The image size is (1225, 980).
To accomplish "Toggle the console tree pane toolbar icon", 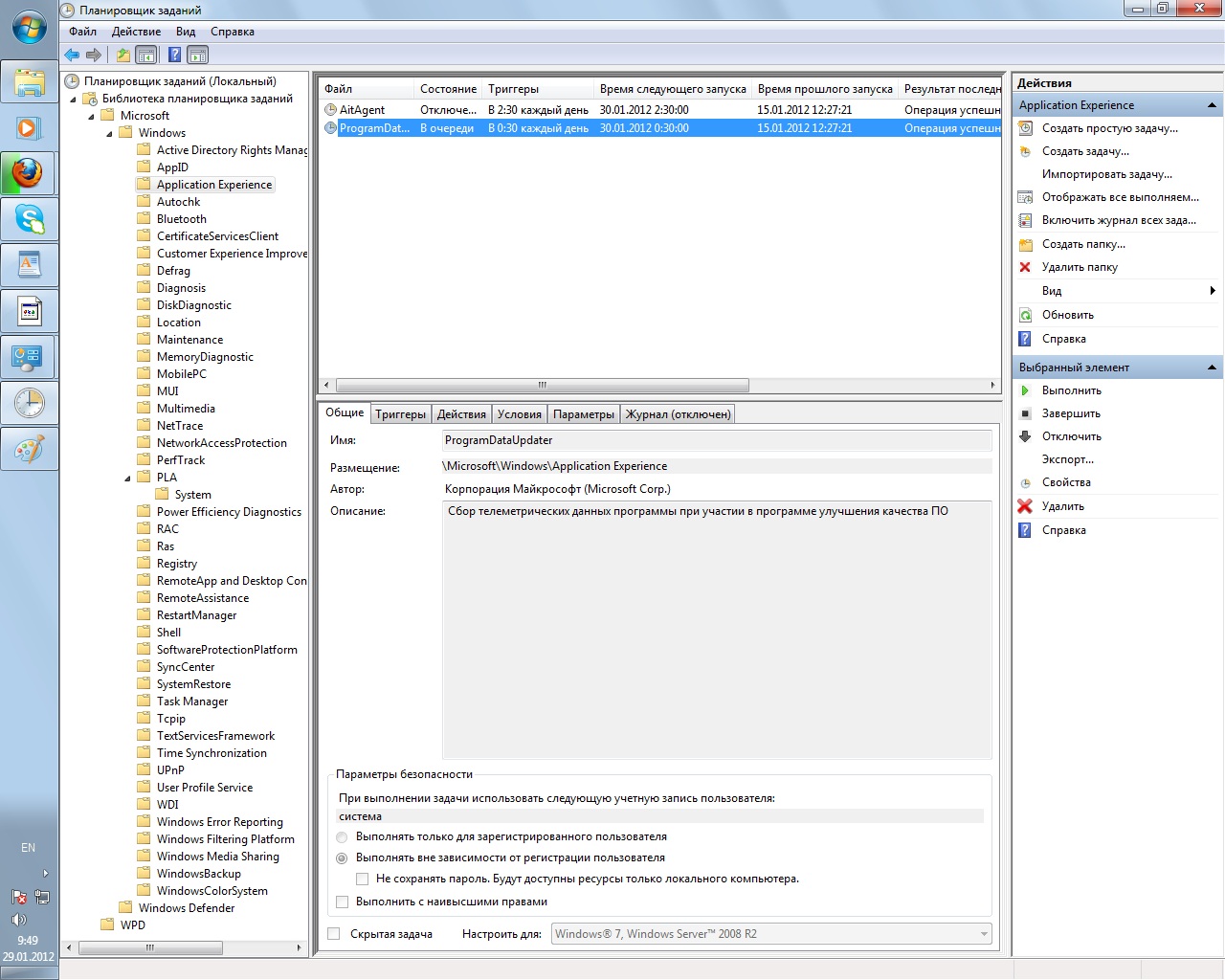I will click(145, 56).
